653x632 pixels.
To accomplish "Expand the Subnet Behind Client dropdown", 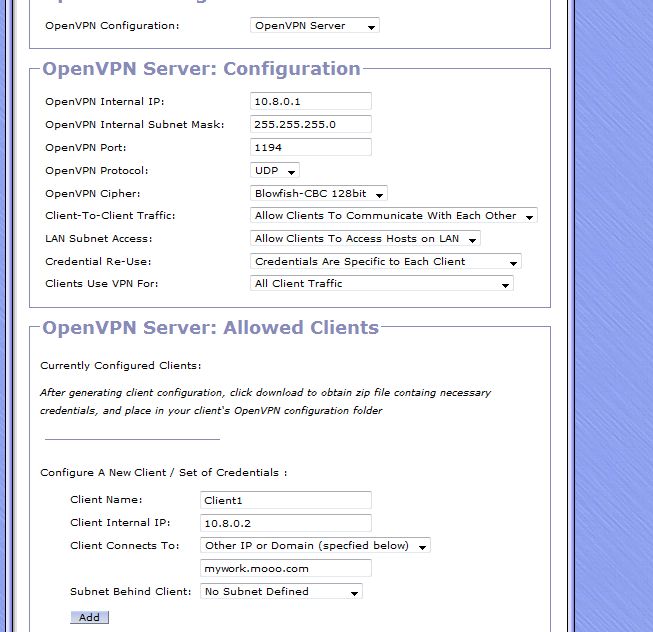I will point(280,592).
